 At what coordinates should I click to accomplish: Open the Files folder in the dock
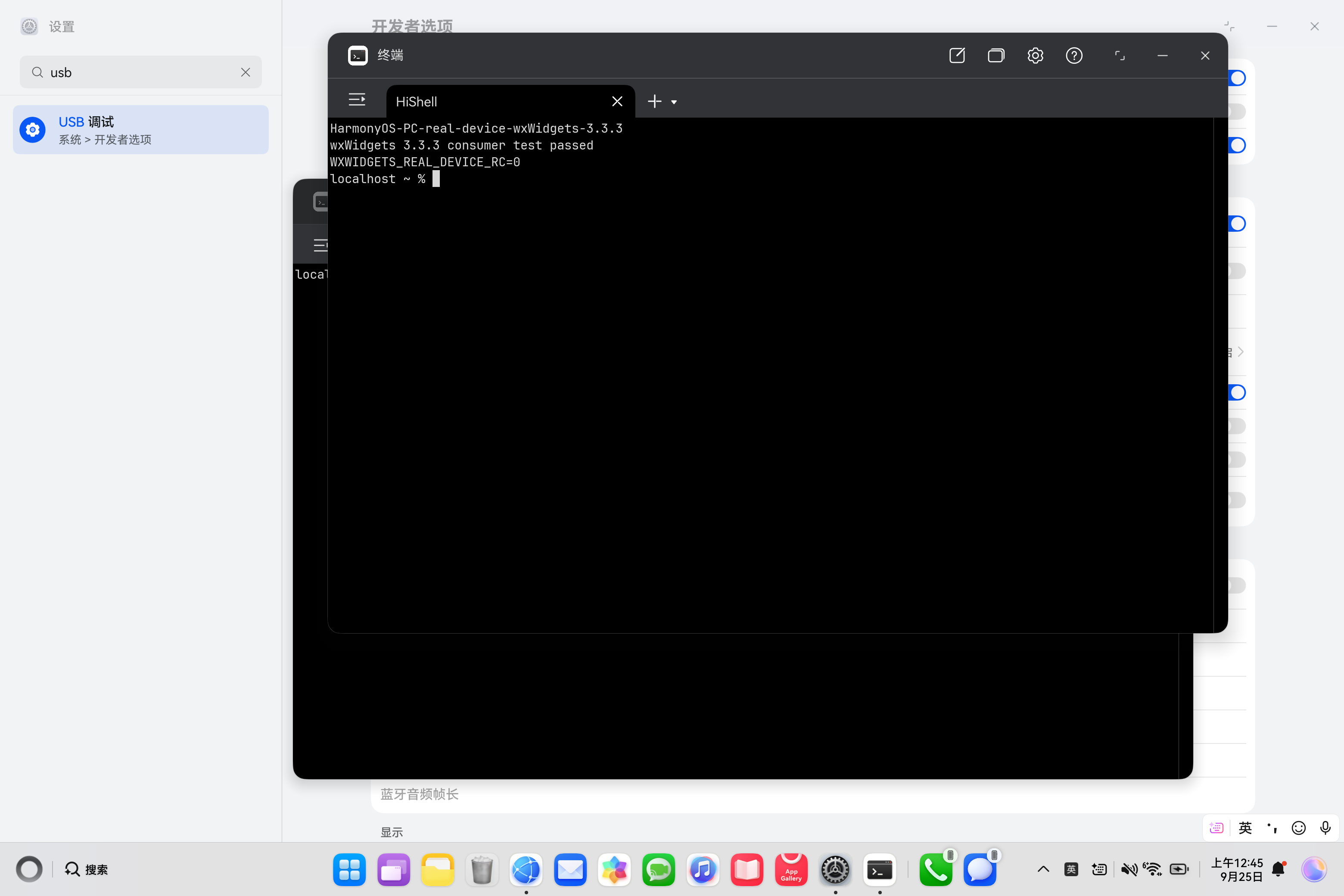point(438,870)
